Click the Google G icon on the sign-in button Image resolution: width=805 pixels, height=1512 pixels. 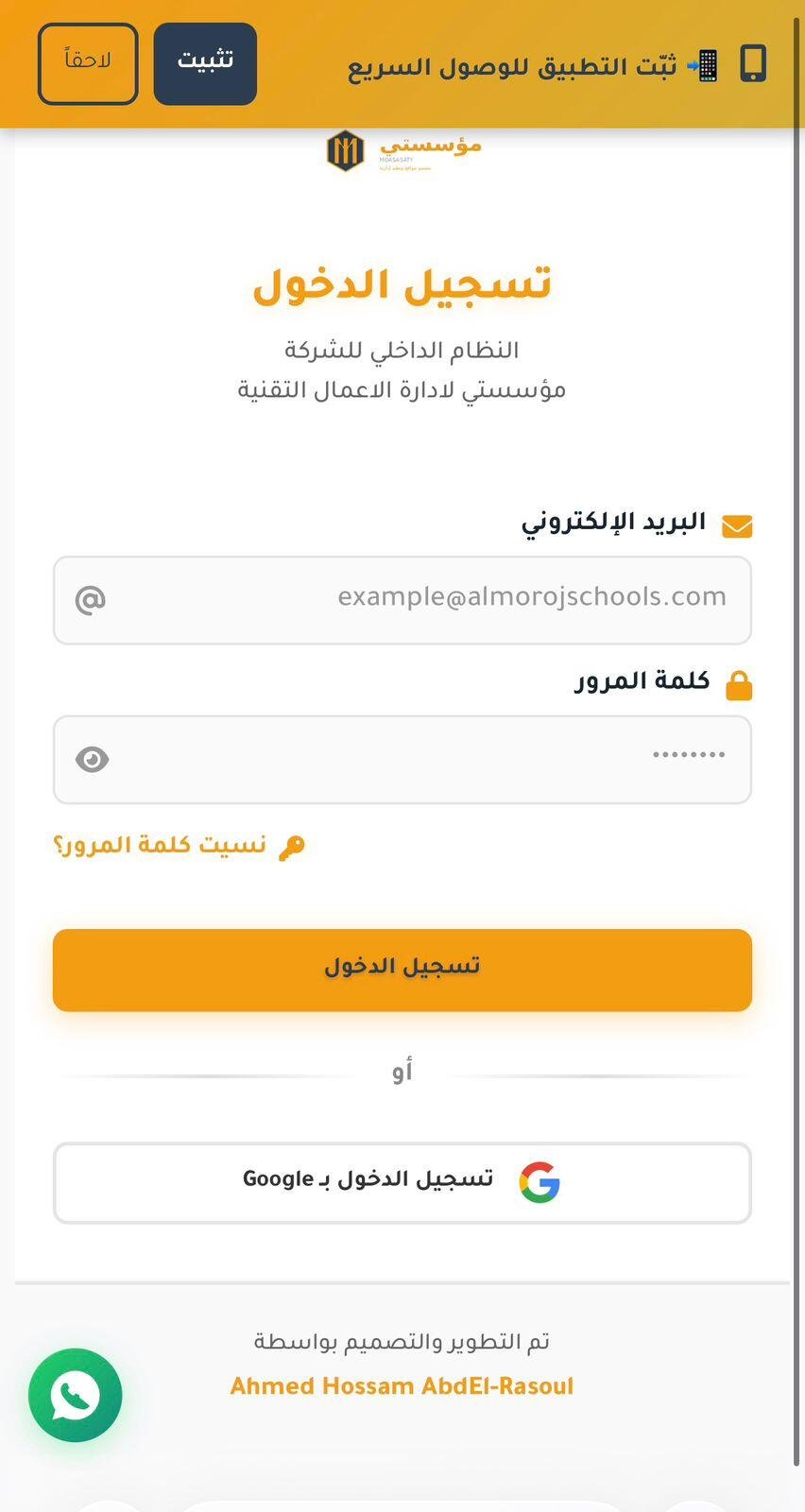540,1181
